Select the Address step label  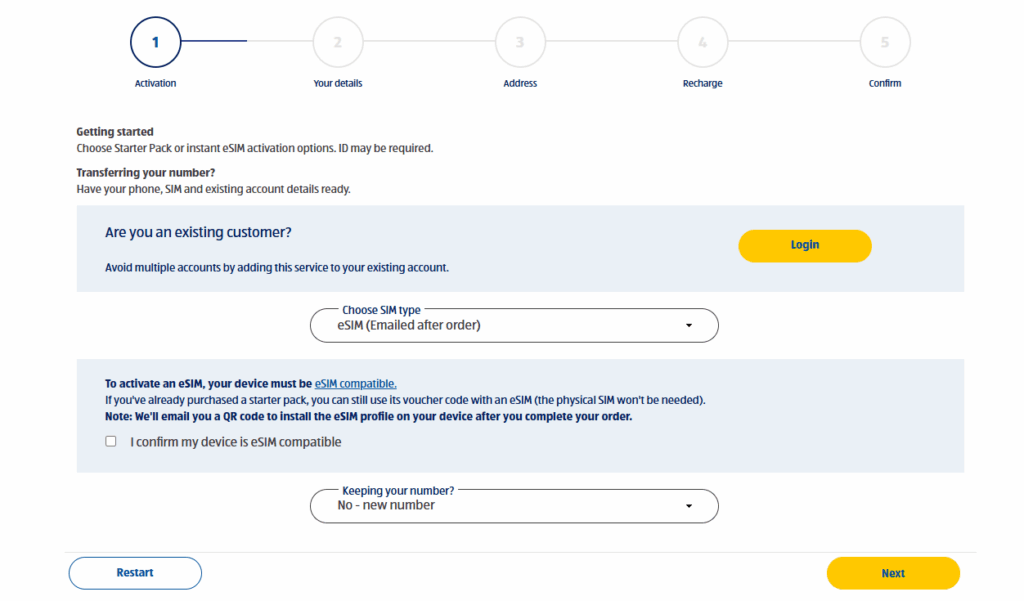[520, 83]
